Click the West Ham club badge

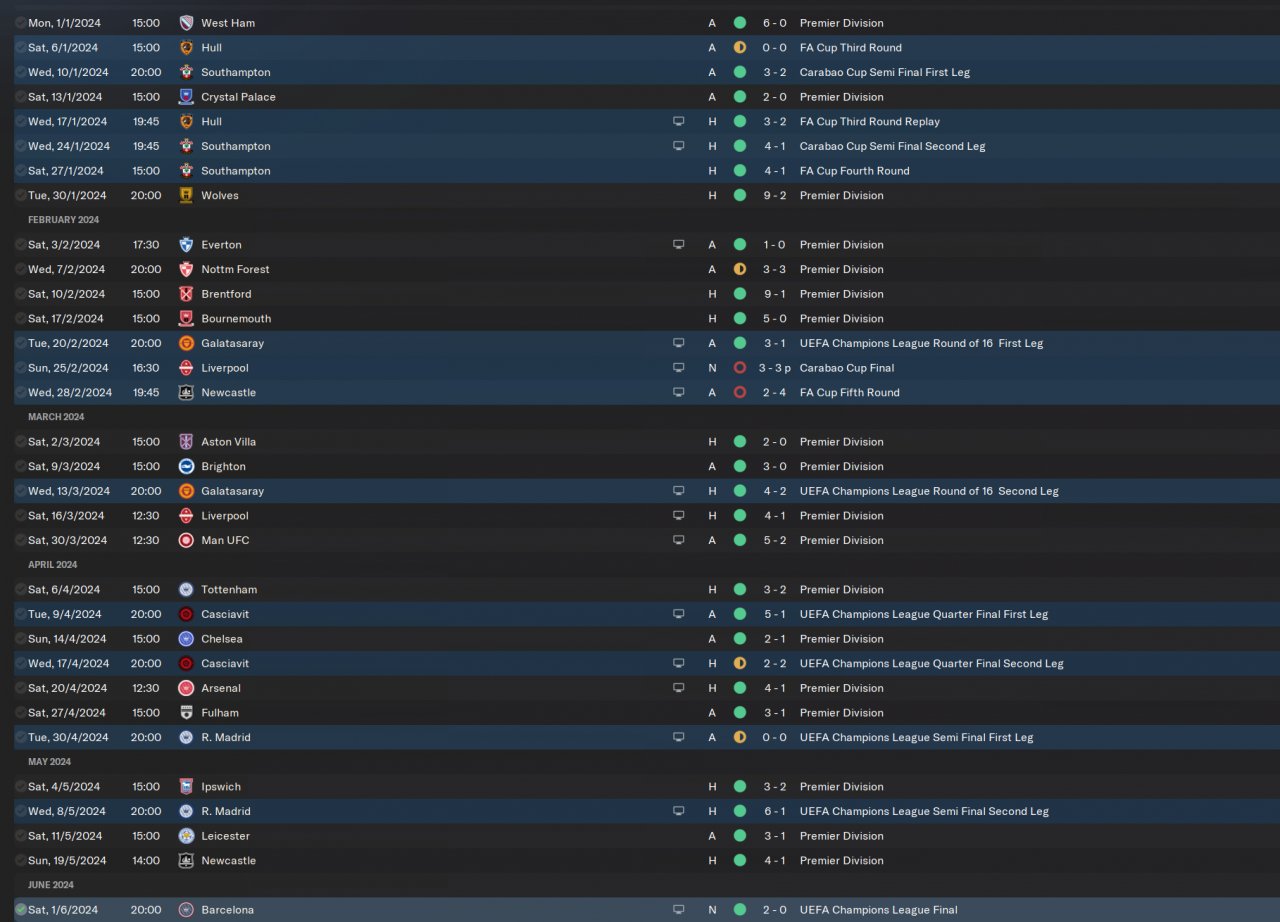(x=186, y=23)
